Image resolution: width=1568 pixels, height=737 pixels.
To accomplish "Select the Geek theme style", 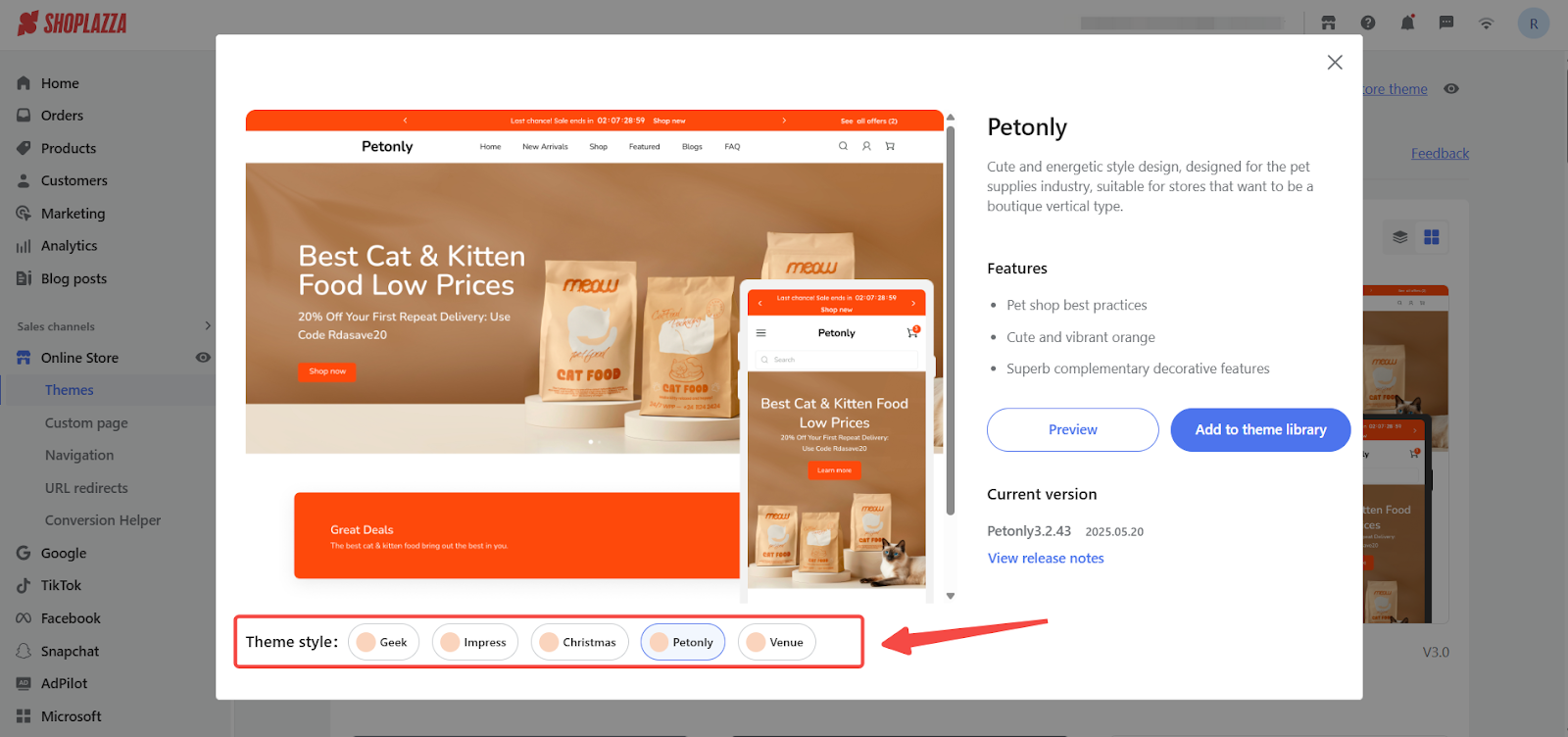I will click(383, 642).
